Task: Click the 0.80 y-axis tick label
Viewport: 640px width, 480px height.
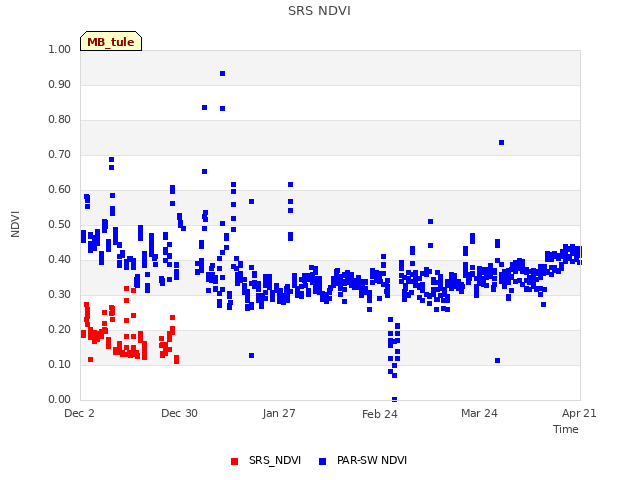Action: (60, 120)
